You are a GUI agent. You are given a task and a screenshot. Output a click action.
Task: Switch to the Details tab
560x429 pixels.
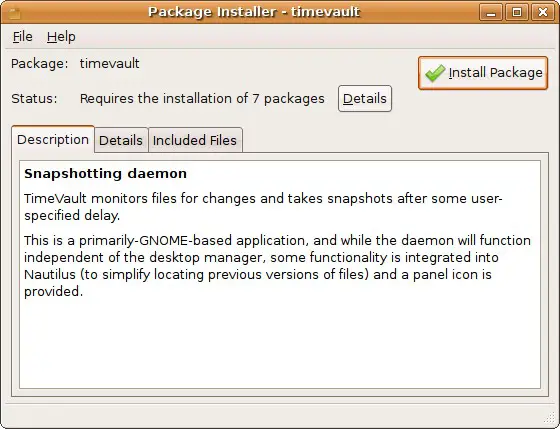[x=121, y=140]
